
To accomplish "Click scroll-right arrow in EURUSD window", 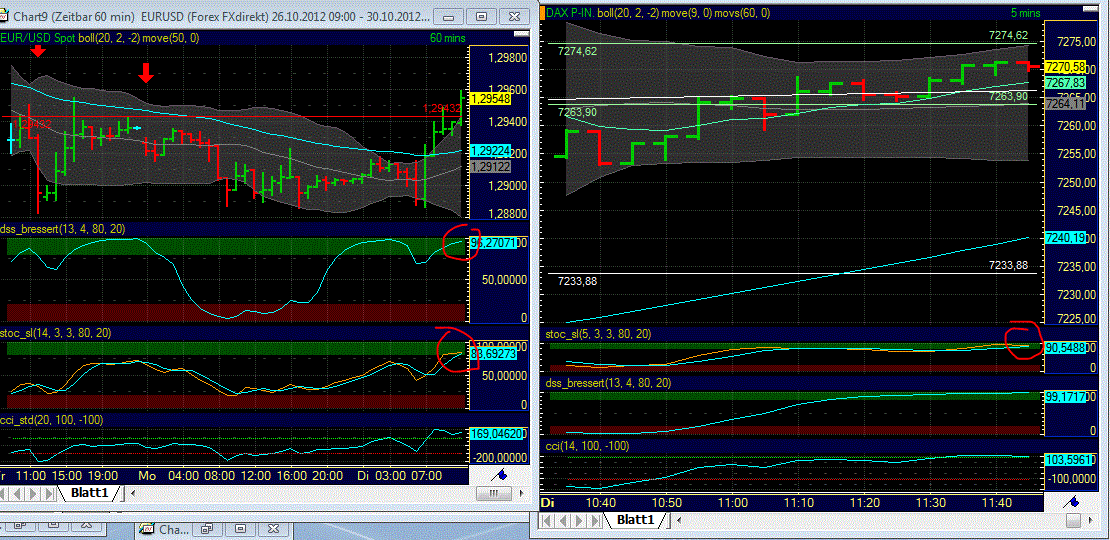I will coord(522,493).
